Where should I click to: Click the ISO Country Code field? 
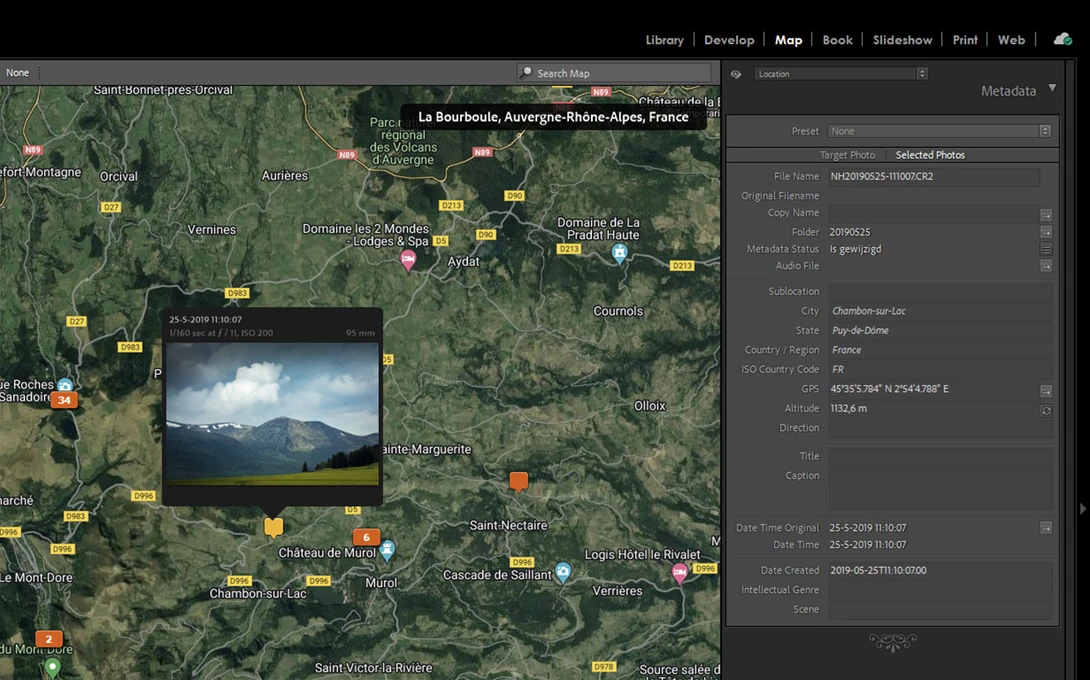[940, 369]
